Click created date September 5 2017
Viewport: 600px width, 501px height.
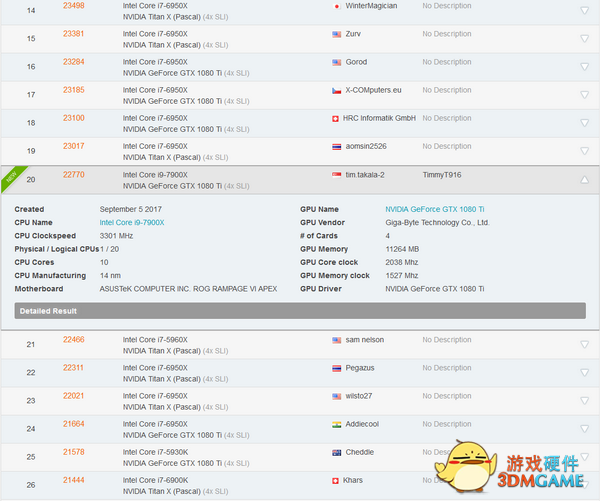(130, 209)
